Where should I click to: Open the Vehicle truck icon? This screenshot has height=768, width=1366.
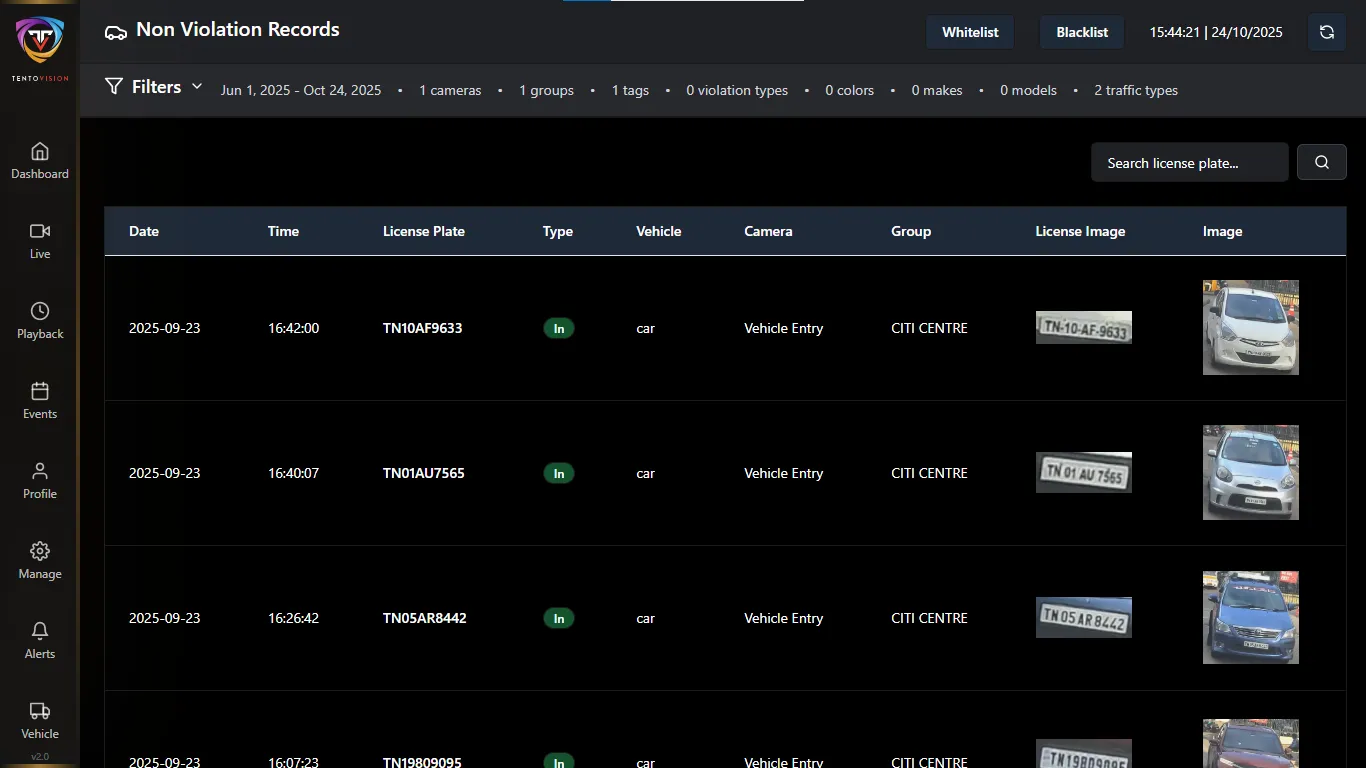click(x=40, y=712)
